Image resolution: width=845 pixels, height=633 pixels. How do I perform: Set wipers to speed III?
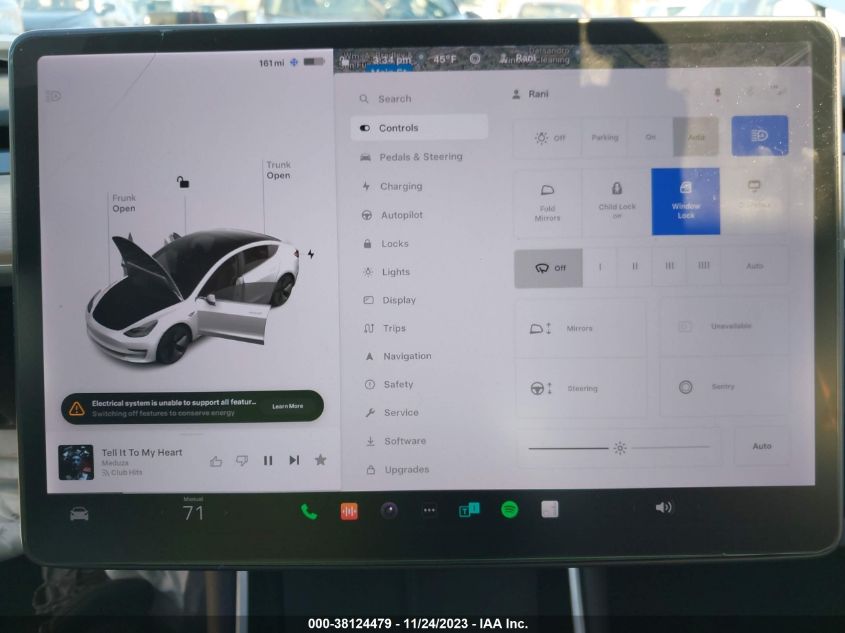pos(669,266)
